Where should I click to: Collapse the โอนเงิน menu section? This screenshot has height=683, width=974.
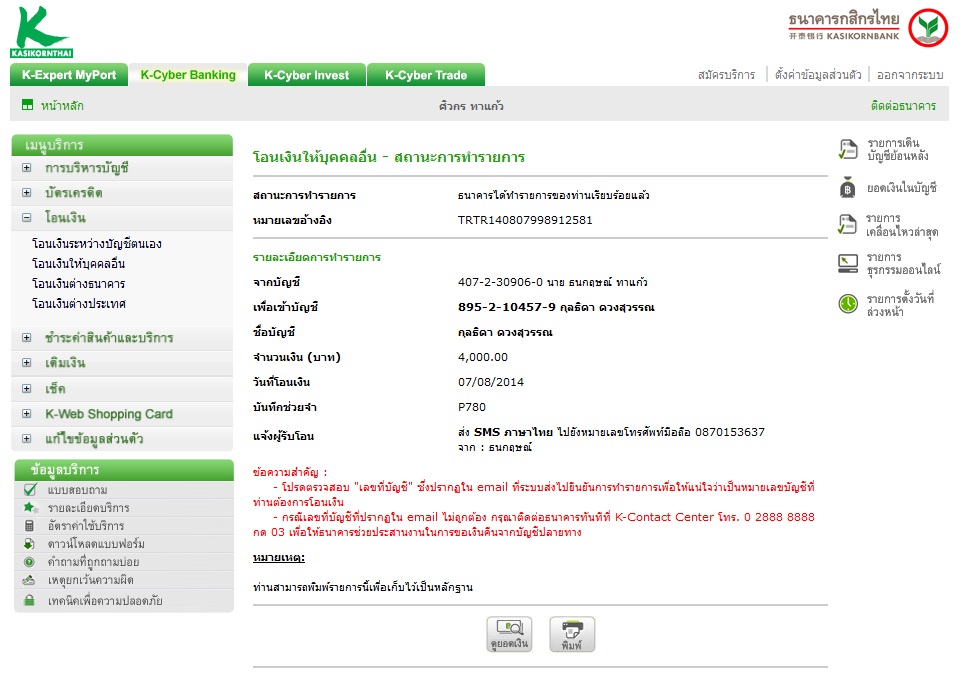point(27,217)
